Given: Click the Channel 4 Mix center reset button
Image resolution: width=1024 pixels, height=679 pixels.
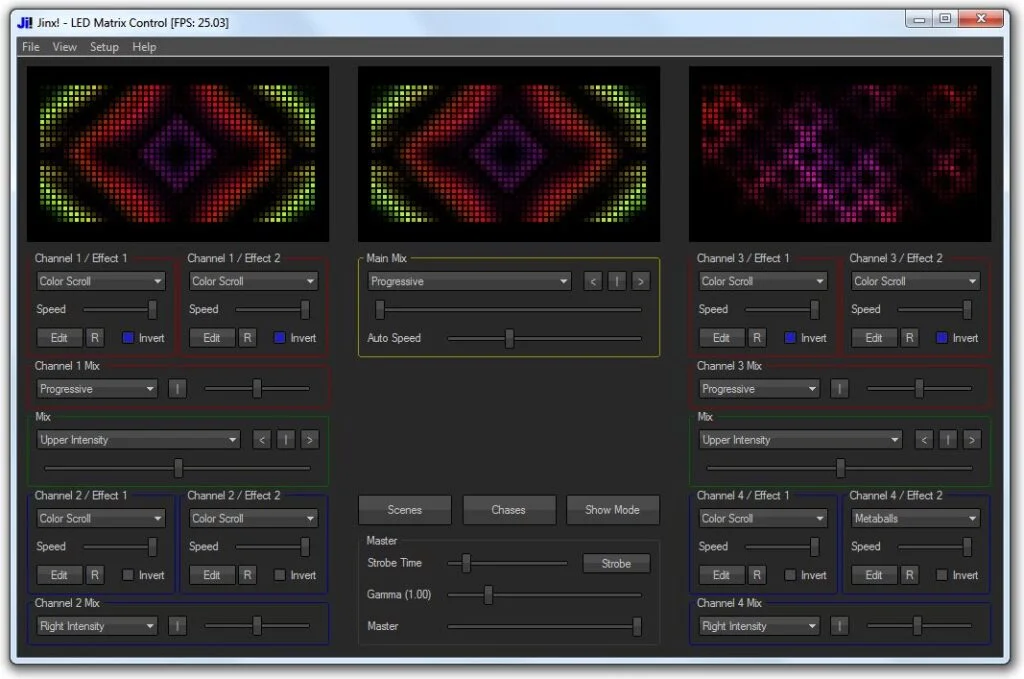Looking at the screenshot, I should pyautogui.click(x=839, y=626).
